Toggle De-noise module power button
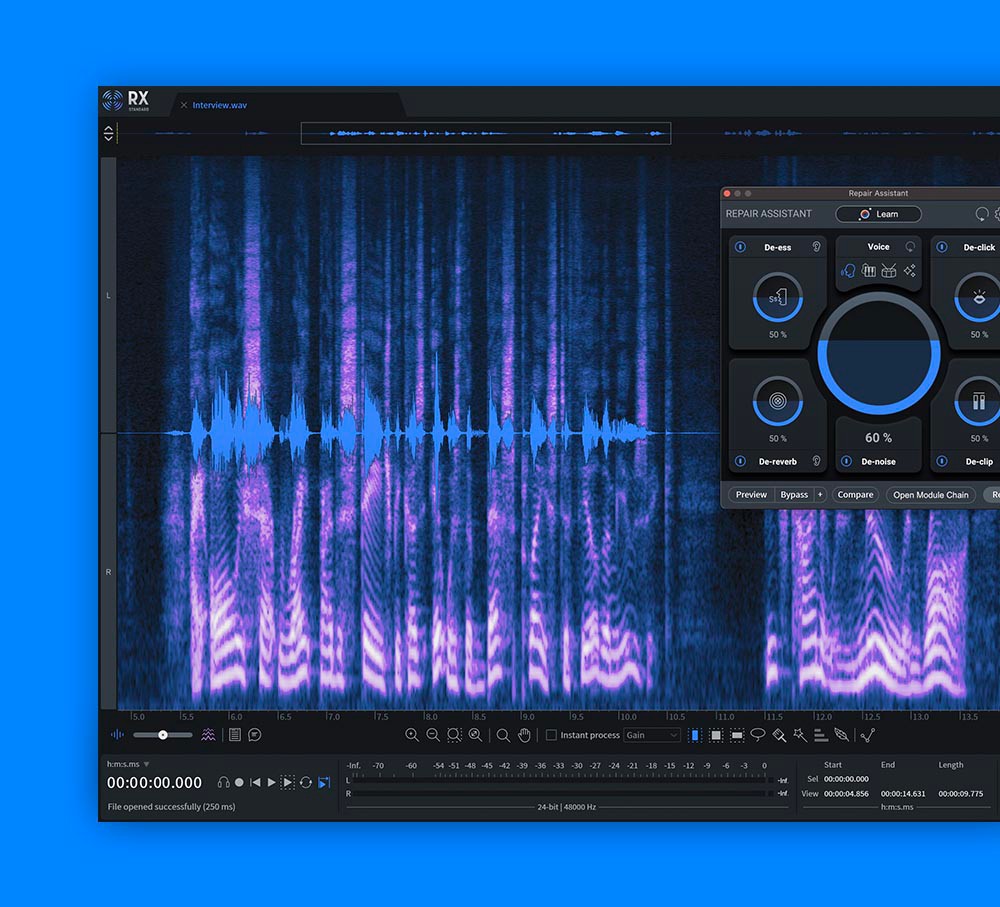 coord(846,461)
